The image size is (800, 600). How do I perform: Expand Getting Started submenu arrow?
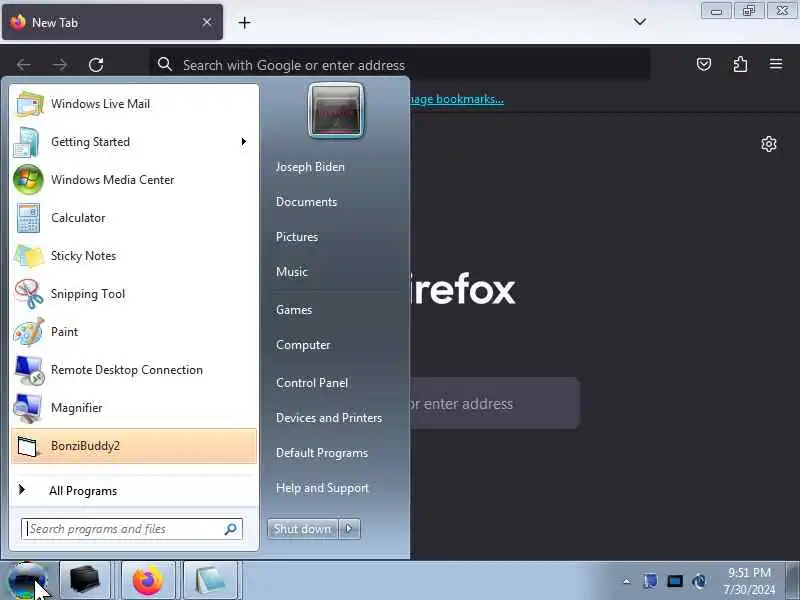click(244, 141)
